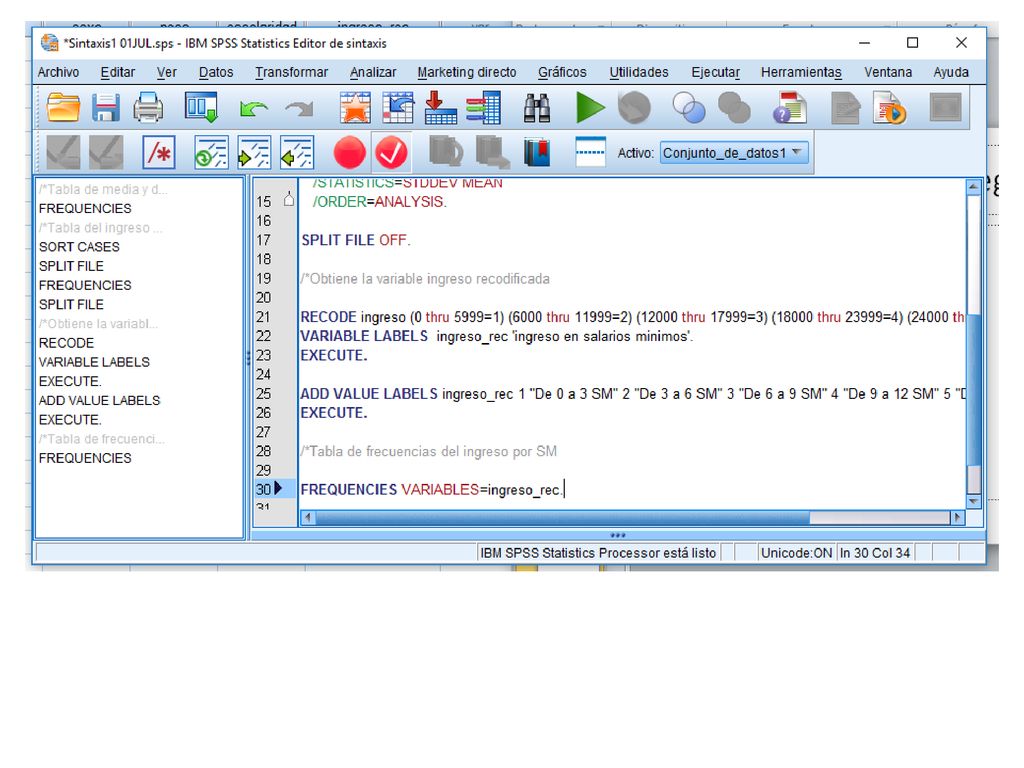The height and width of the screenshot is (768, 1024).
Task: Toggle comment selection with the red asterisk icon
Action: [x=159, y=153]
